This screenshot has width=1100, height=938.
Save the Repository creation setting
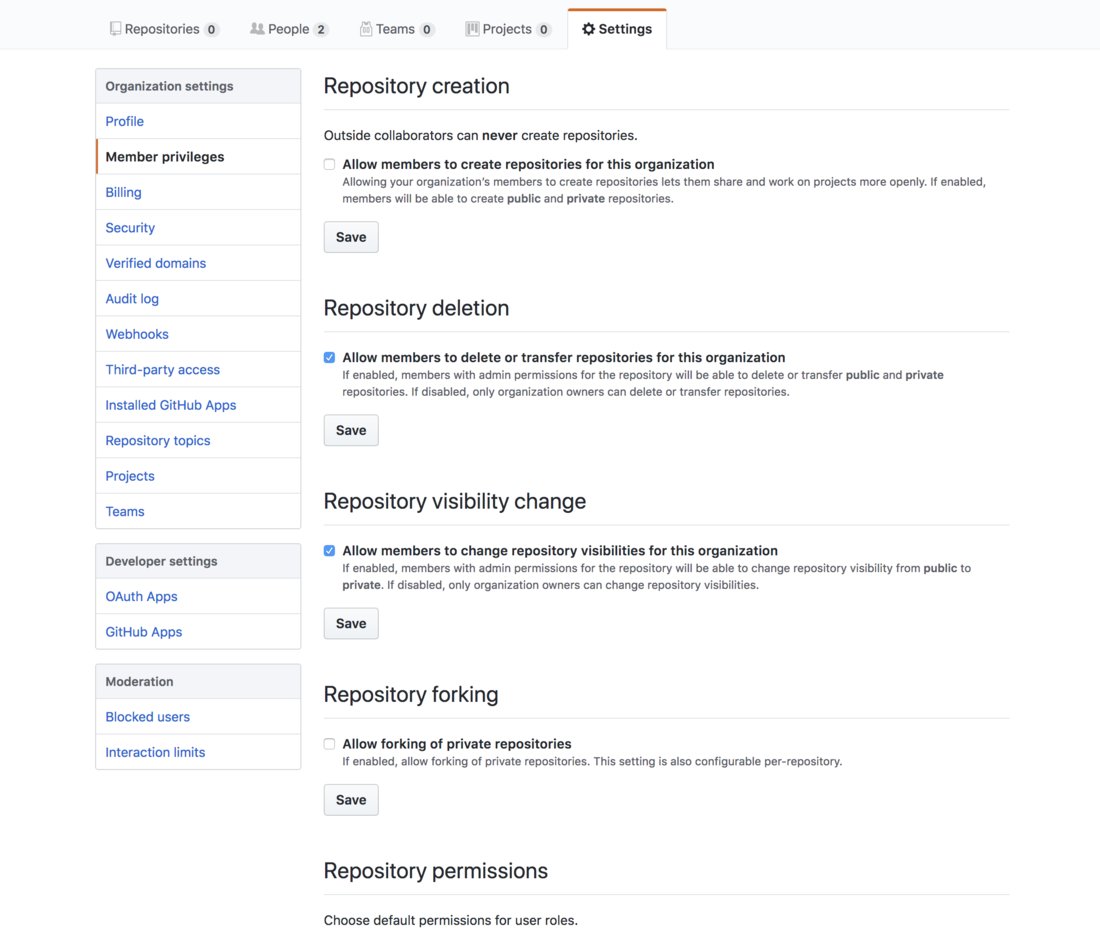(351, 237)
